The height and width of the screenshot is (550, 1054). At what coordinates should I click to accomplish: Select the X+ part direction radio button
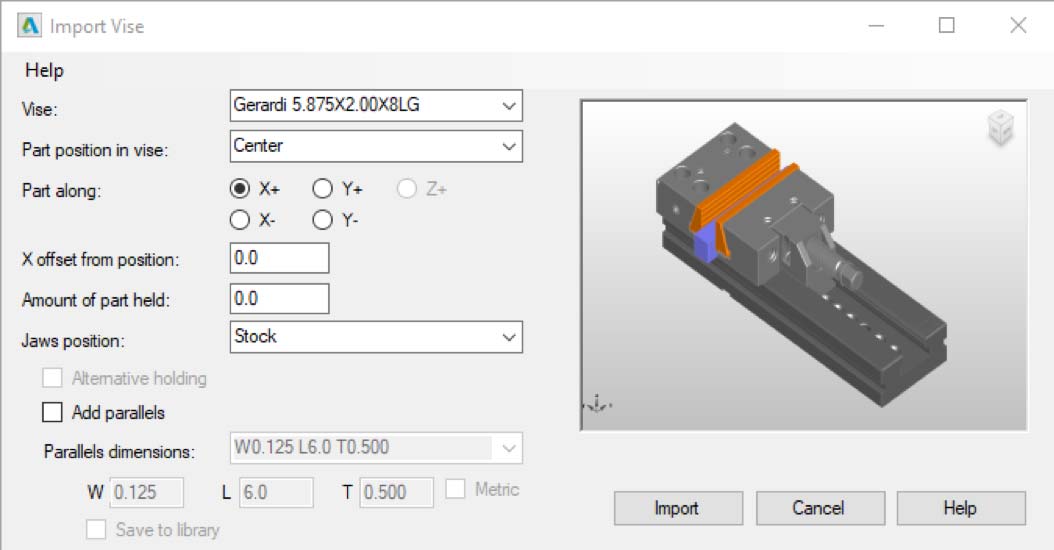240,189
